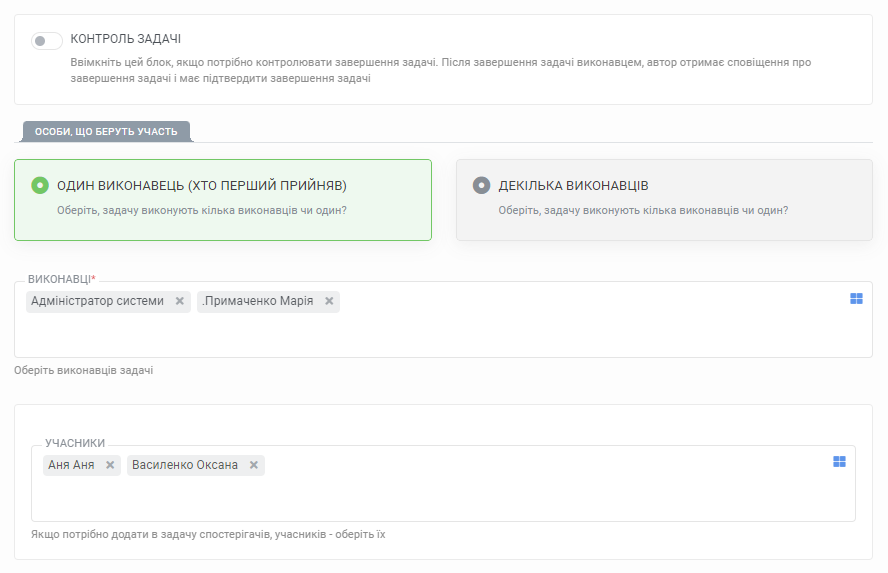This screenshot has height=573, width=888.
Task: Switch to Особи, що беруть участь tab
Action: pos(106,131)
